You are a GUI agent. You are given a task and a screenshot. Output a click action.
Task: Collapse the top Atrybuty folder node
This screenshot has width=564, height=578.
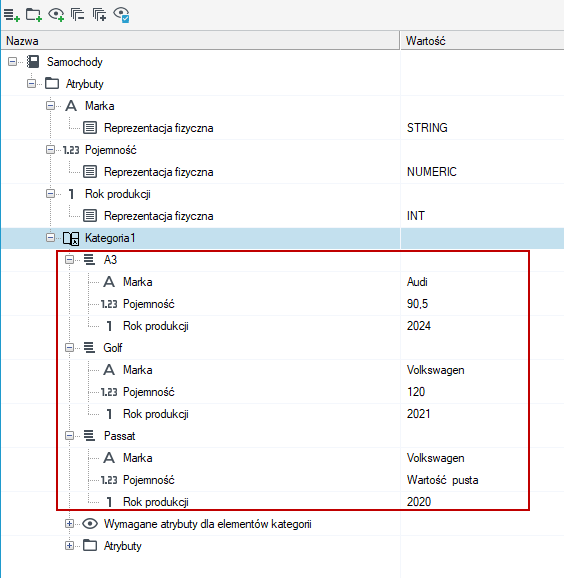[x=31, y=84]
